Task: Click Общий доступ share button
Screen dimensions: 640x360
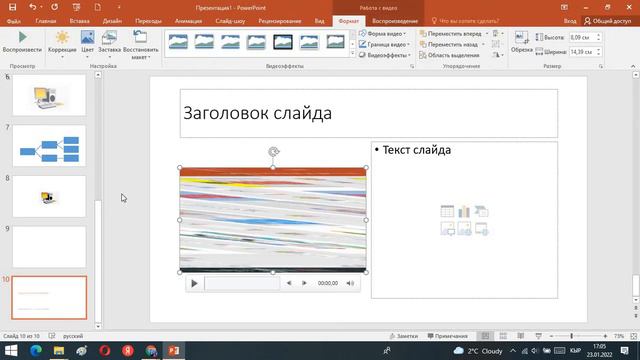Action: click(607, 21)
